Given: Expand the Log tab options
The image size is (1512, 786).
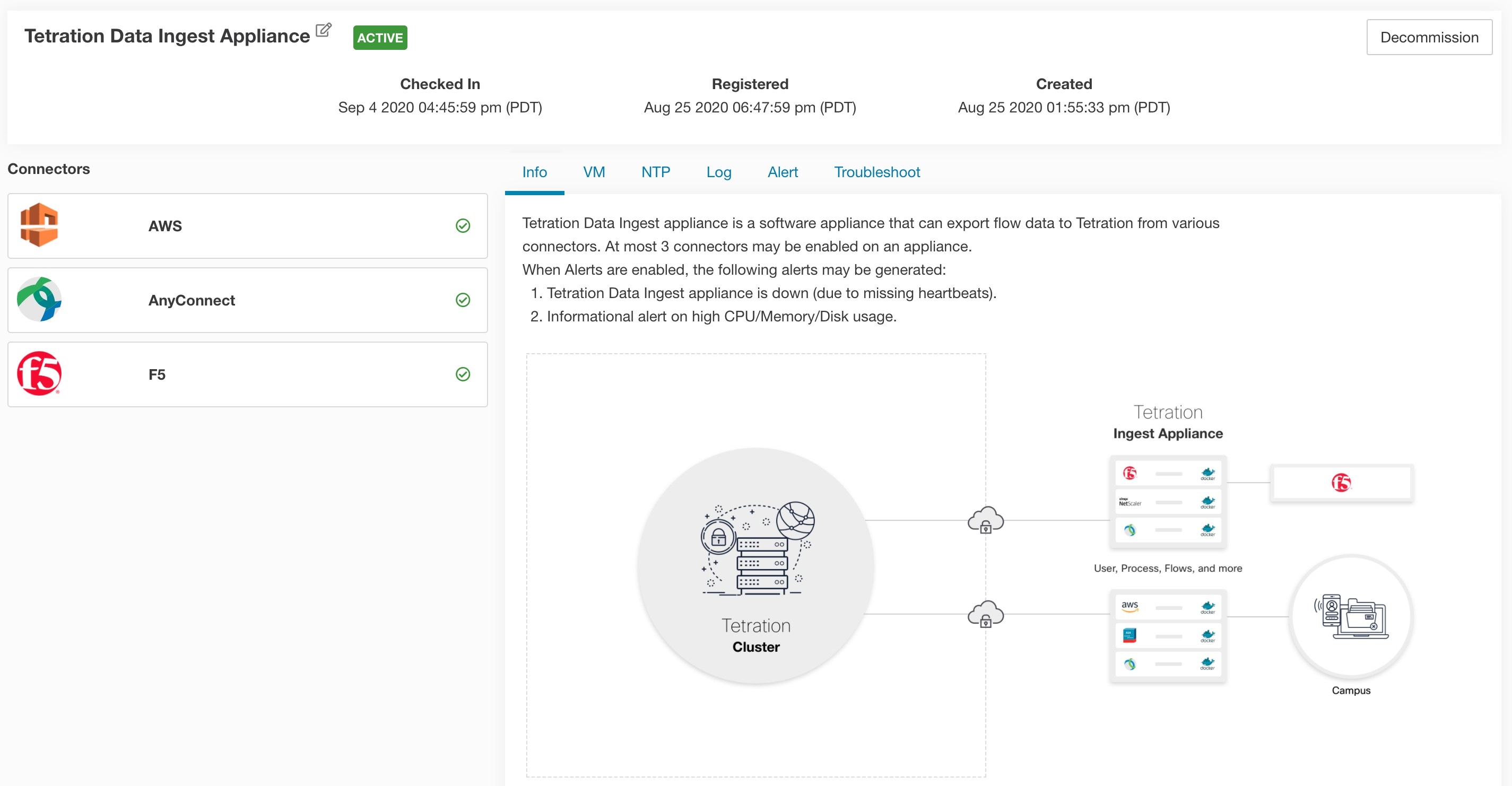Looking at the screenshot, I should (x=718, y=172).
